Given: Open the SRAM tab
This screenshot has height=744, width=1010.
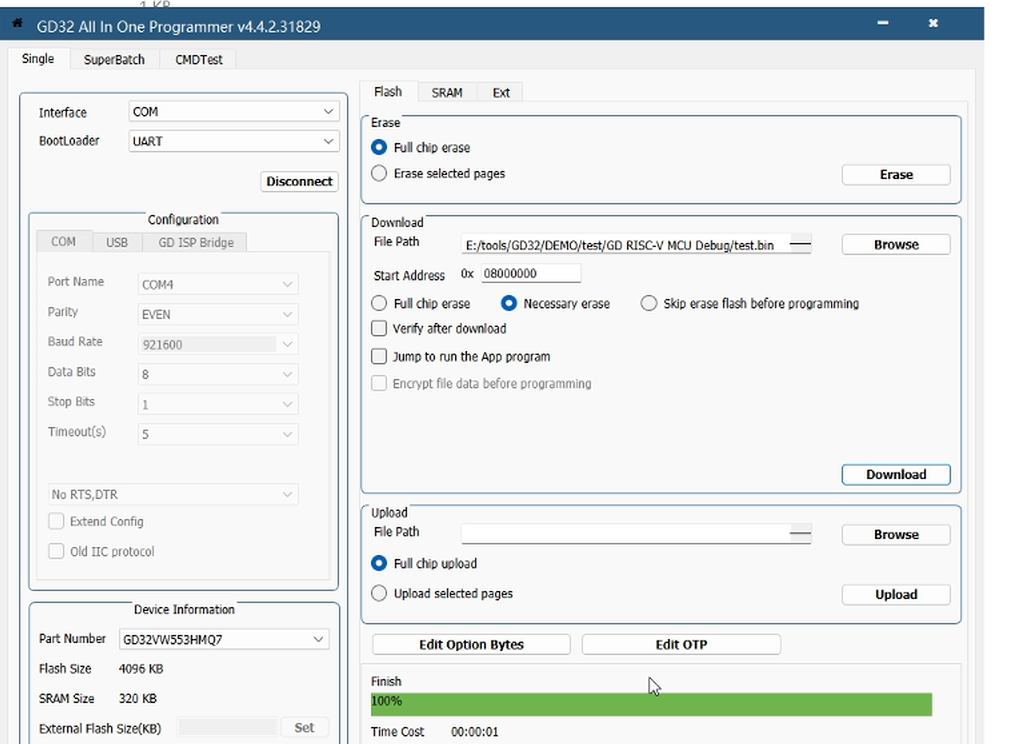Looking at the screenshot, I should click(447, 93).
